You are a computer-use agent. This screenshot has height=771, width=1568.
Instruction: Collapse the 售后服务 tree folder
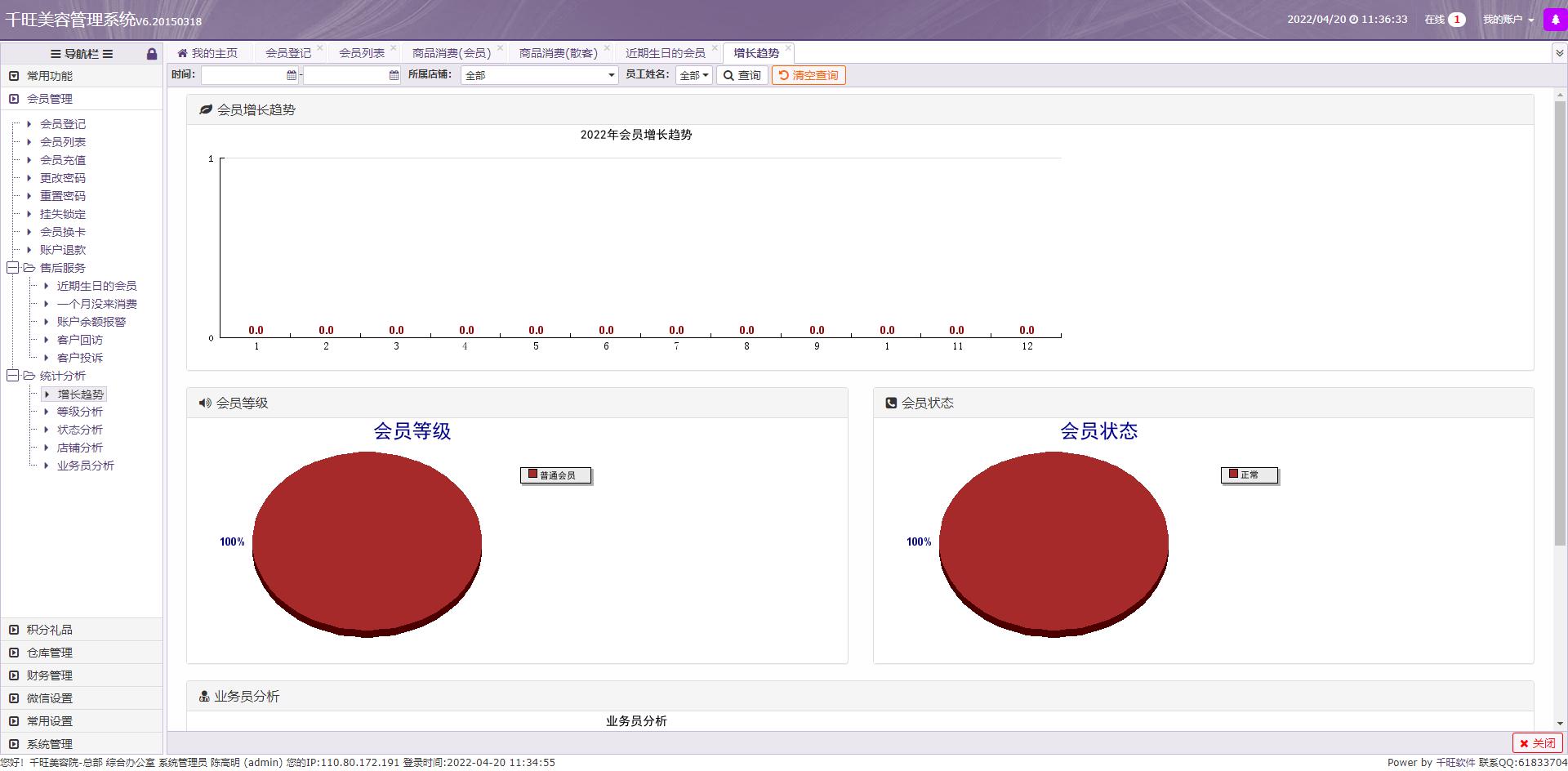(13, 268)
